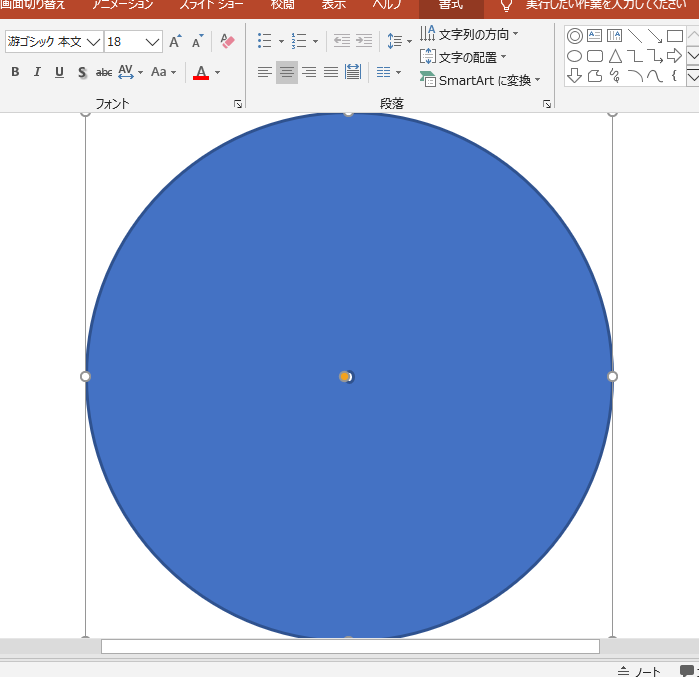
Task: Select the right block arrow shape
Action: 674,56
